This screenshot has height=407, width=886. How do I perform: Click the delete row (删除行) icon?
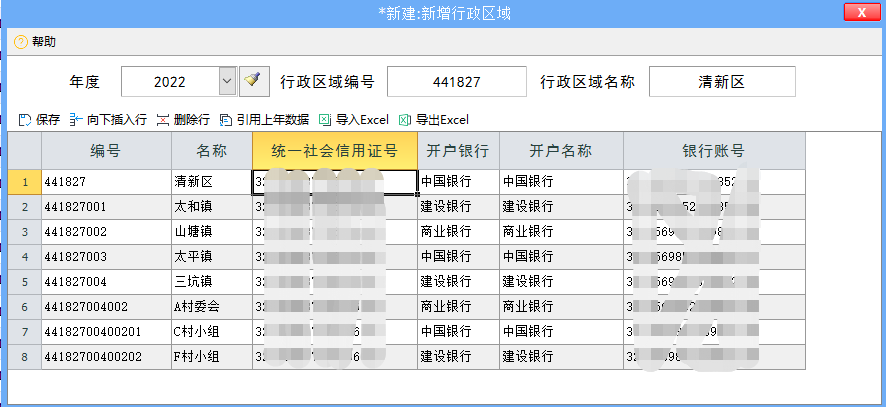(162, 120)
